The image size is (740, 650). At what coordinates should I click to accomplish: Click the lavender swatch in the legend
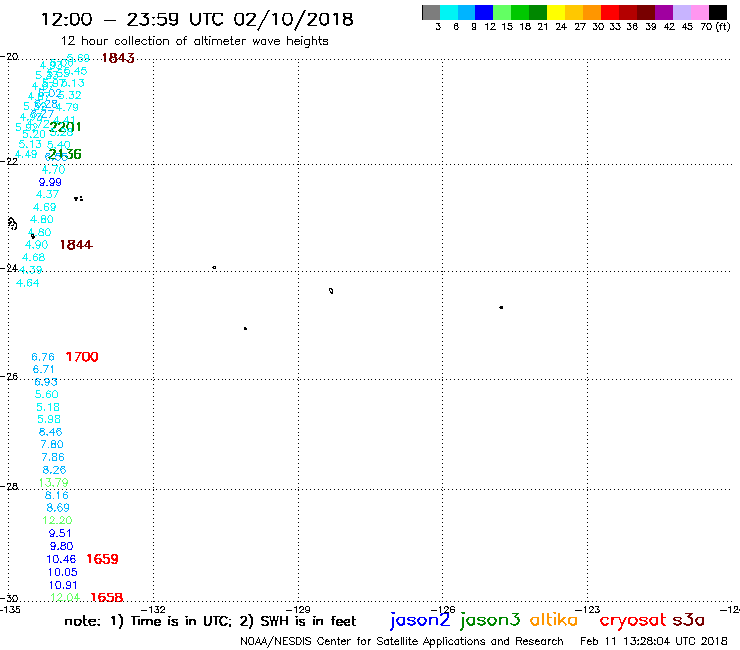coord(682,12)
